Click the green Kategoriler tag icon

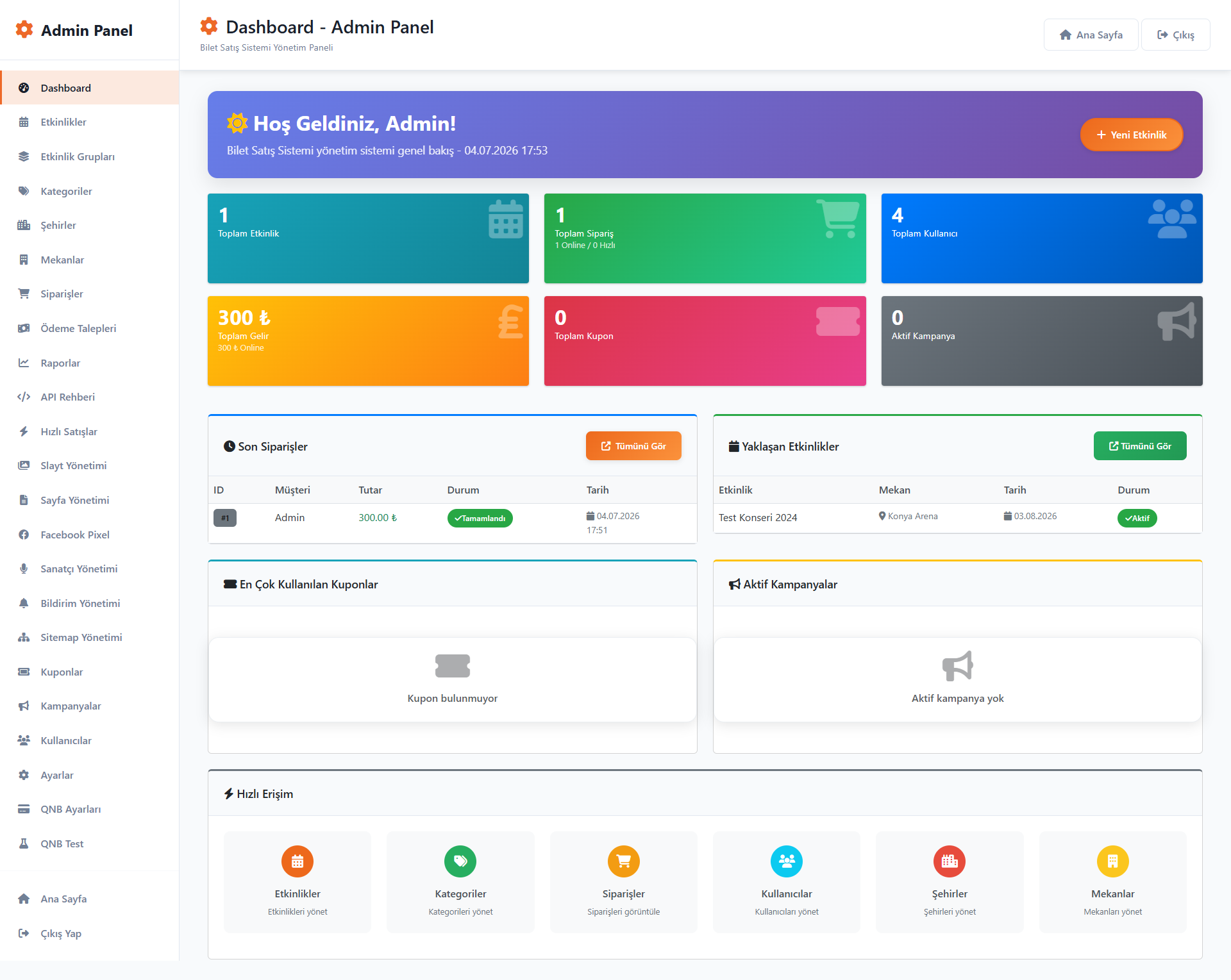click(x=460, y=861)
